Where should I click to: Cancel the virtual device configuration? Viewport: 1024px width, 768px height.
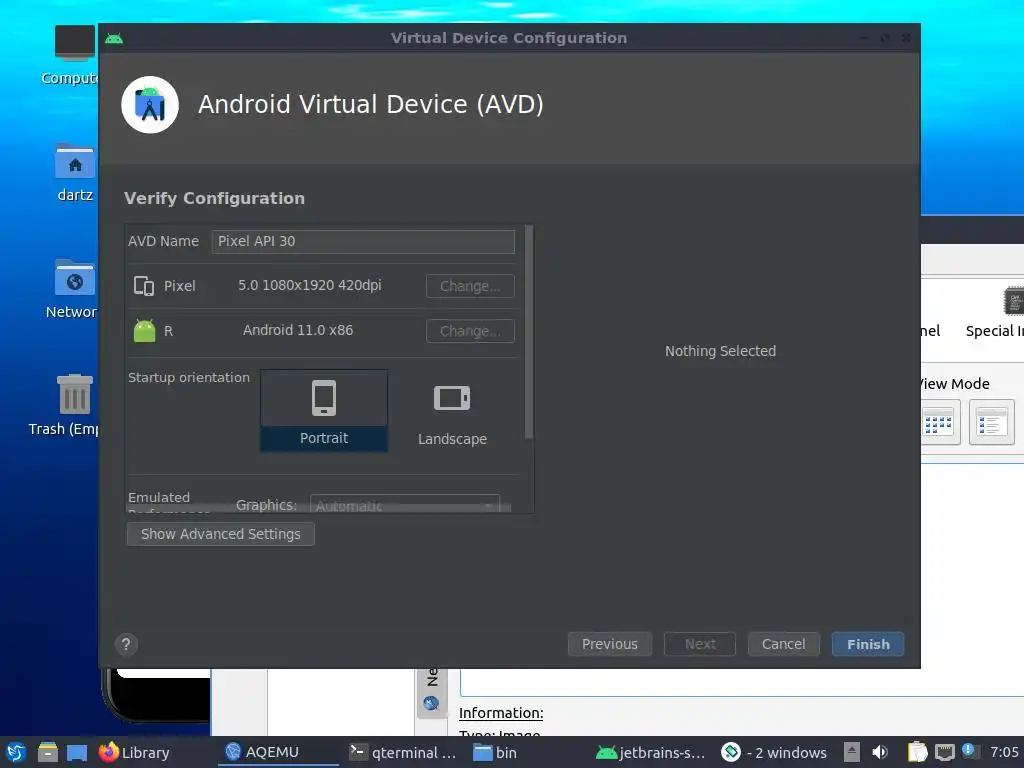tap(784, 644)
